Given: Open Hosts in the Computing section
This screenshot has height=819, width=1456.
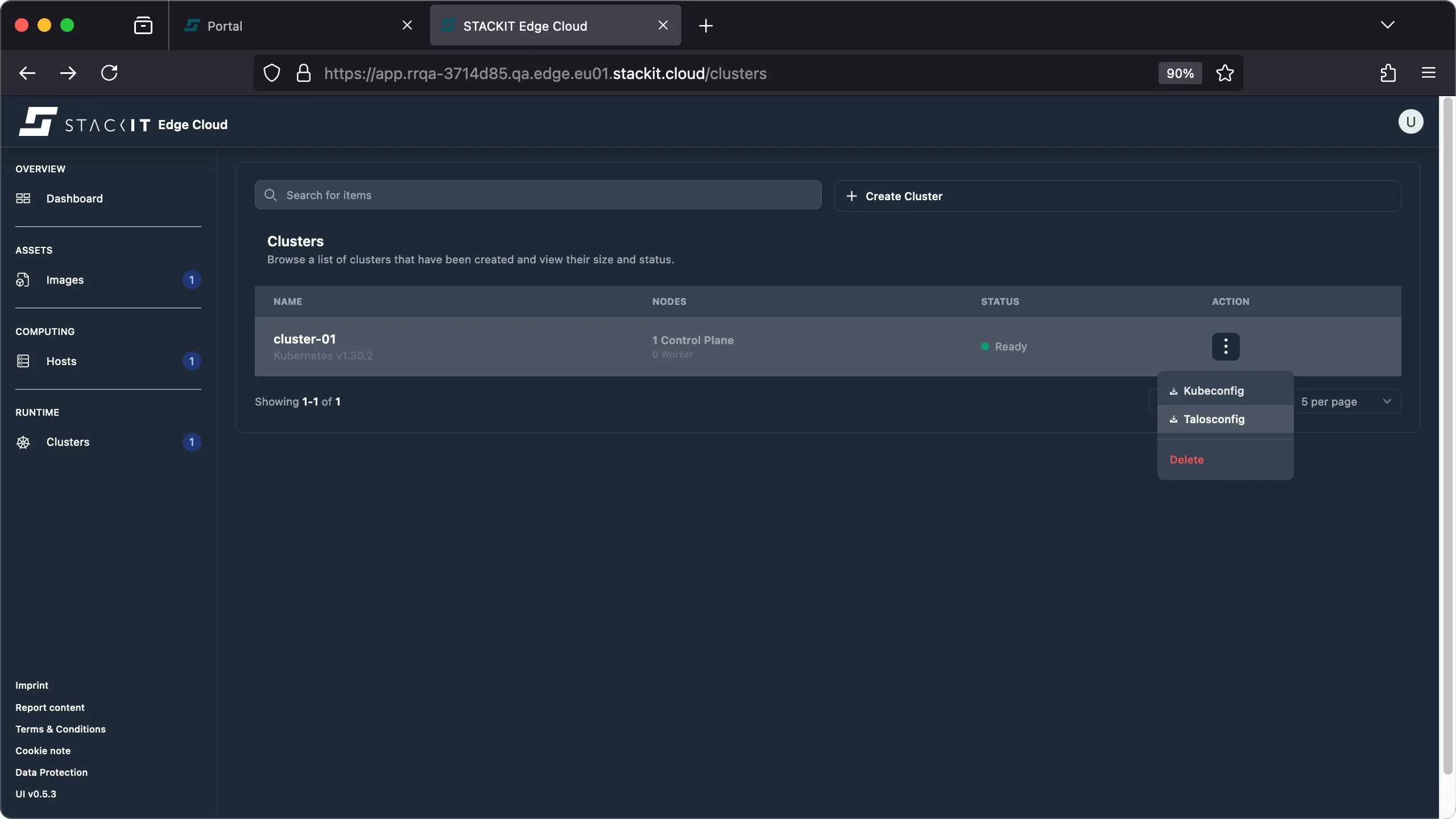Looking at the screenshot, I should point(61,361).
